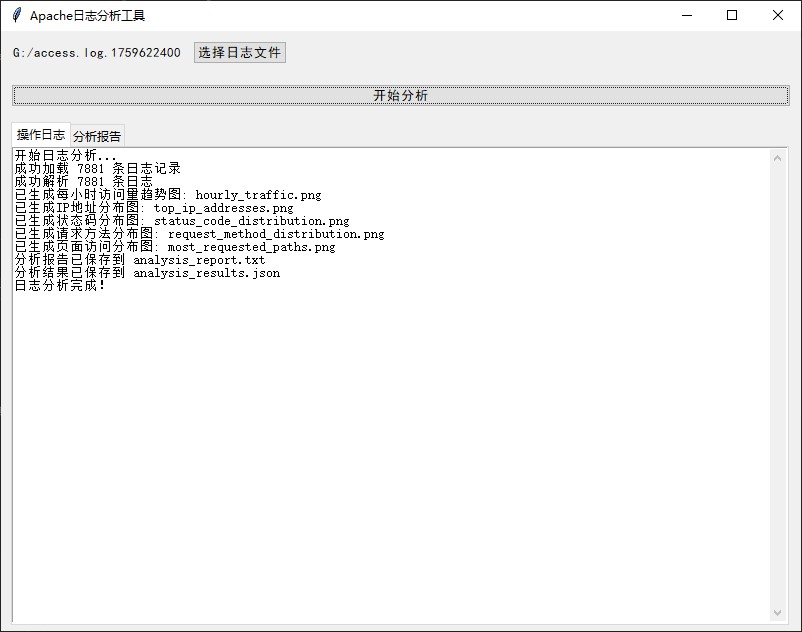Image resolution: width=802 pixels, height=632 pixels.
Task: Click the 日志分析完成! line in log
Action: click(x=60, y=286)
